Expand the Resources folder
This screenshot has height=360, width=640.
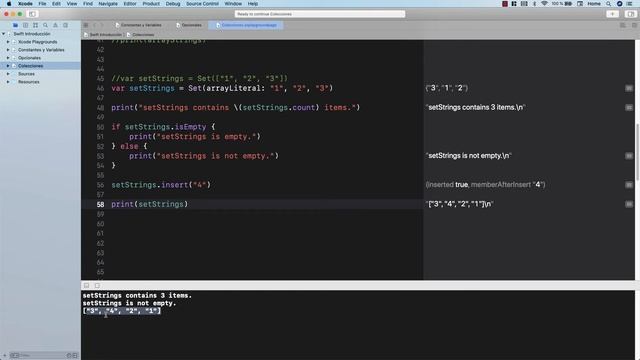[x=8, y=82]
